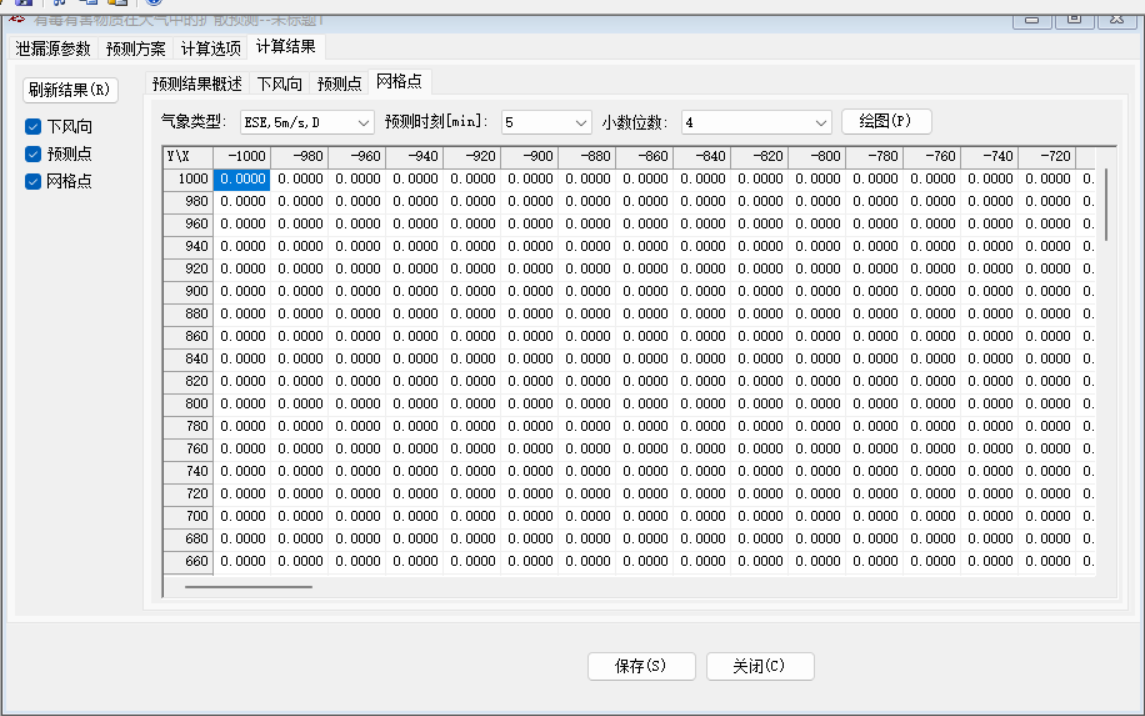
Task: Click row header 660
Action: [x=188, y=561]
